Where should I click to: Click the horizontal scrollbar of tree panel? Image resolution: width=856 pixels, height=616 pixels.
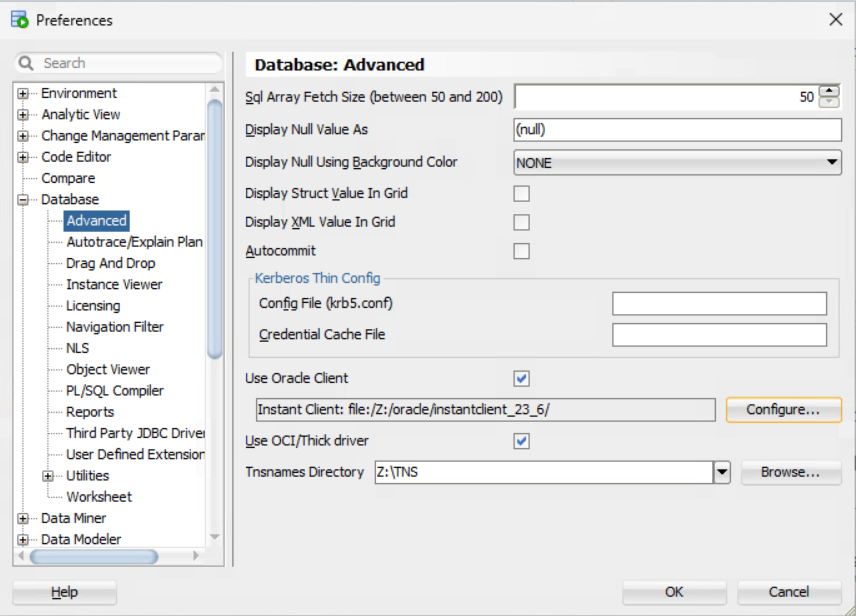click(x=80, y=557)
